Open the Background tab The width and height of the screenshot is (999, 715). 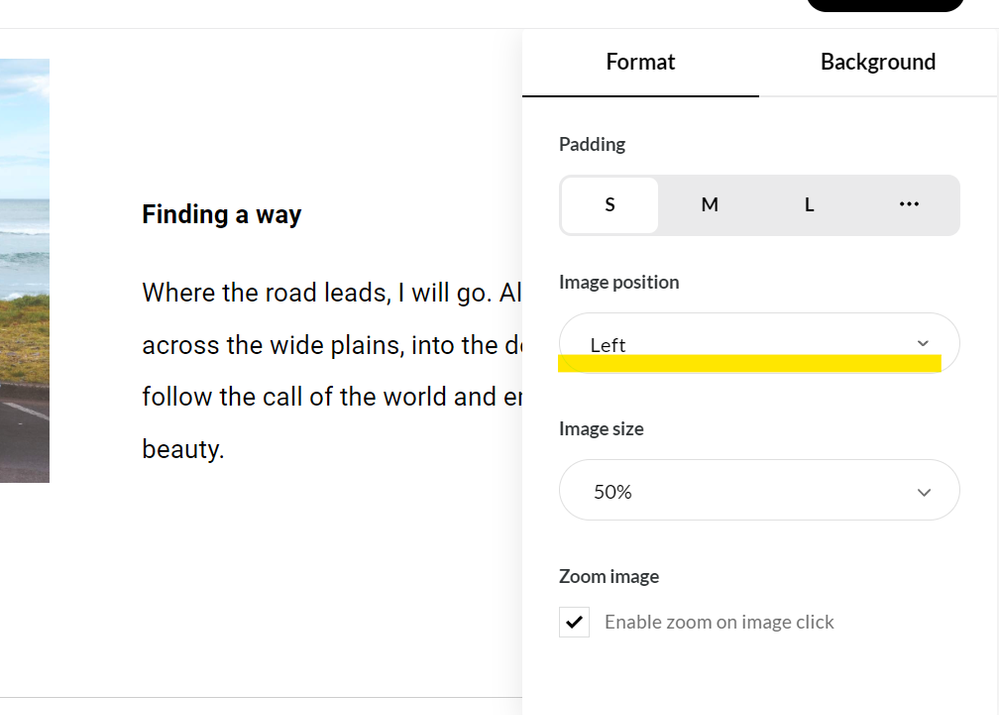[877, 62]
